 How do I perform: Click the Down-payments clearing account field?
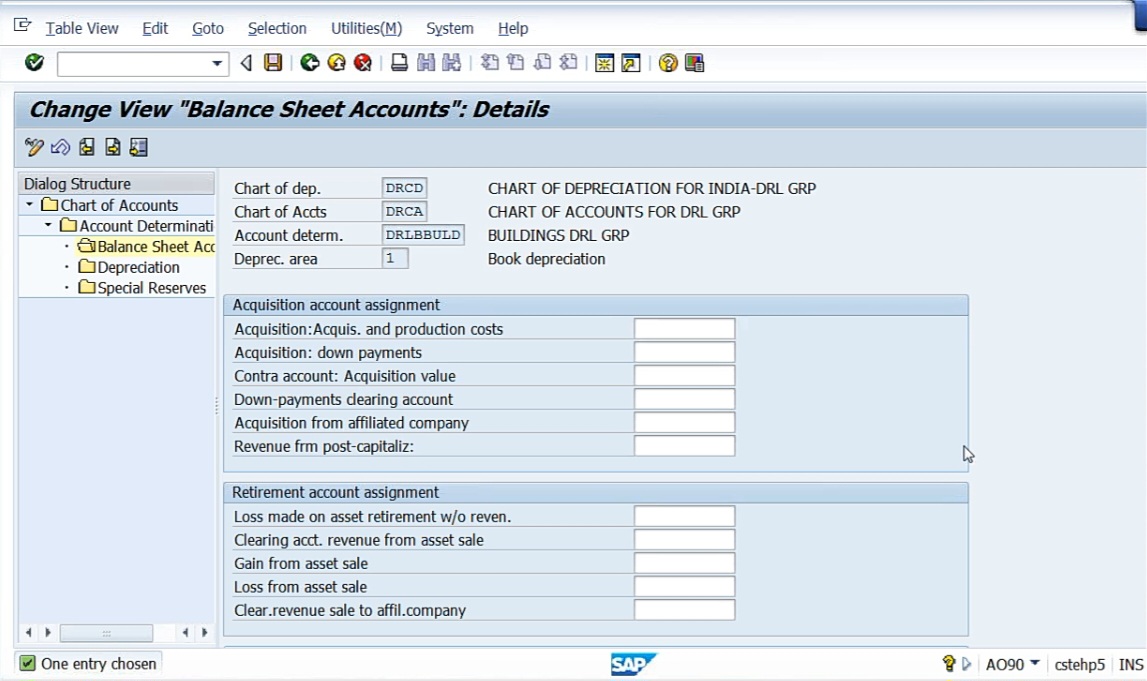[x=684, y=399]
